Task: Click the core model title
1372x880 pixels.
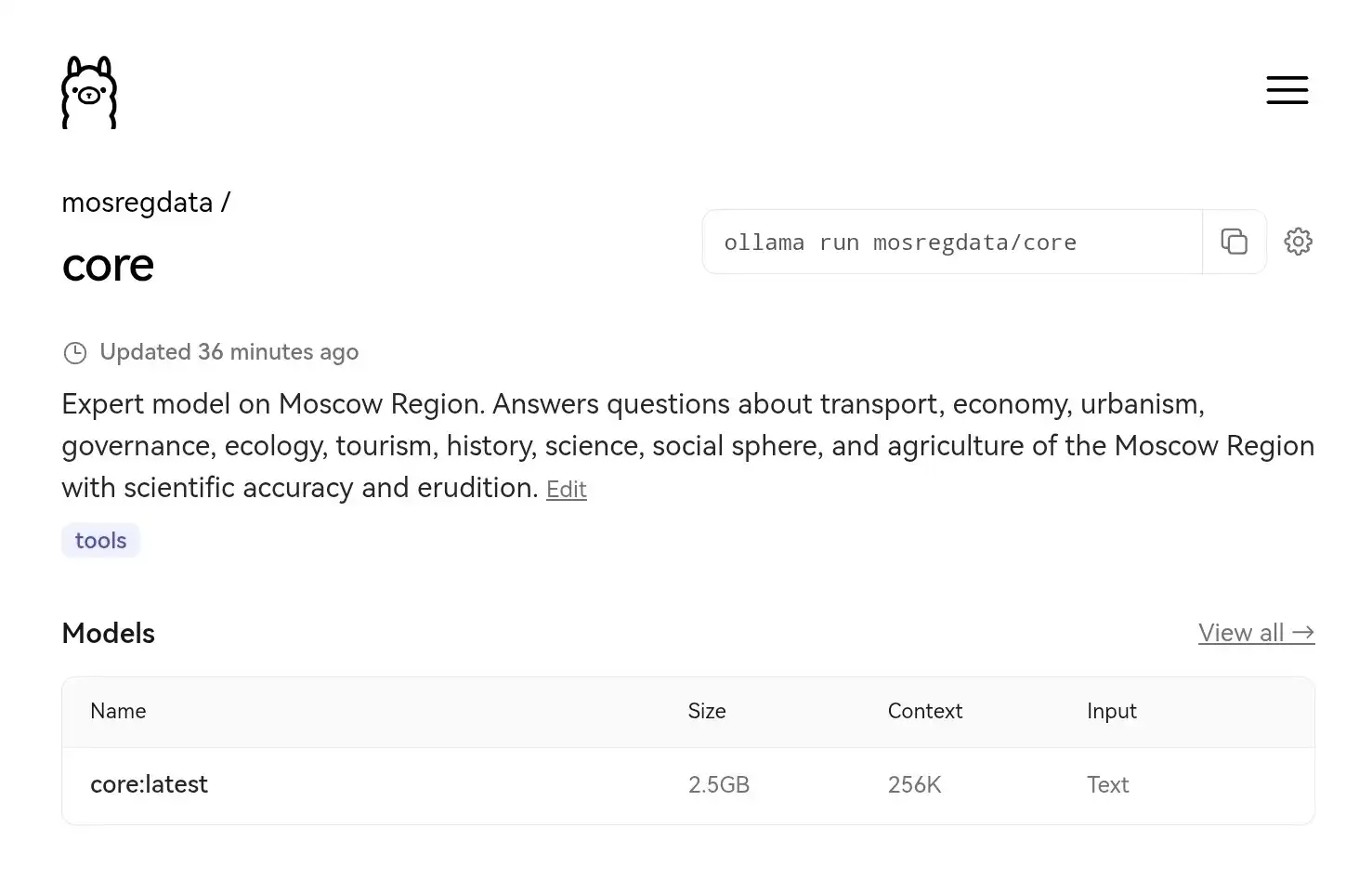Action: tap(108, 266)
